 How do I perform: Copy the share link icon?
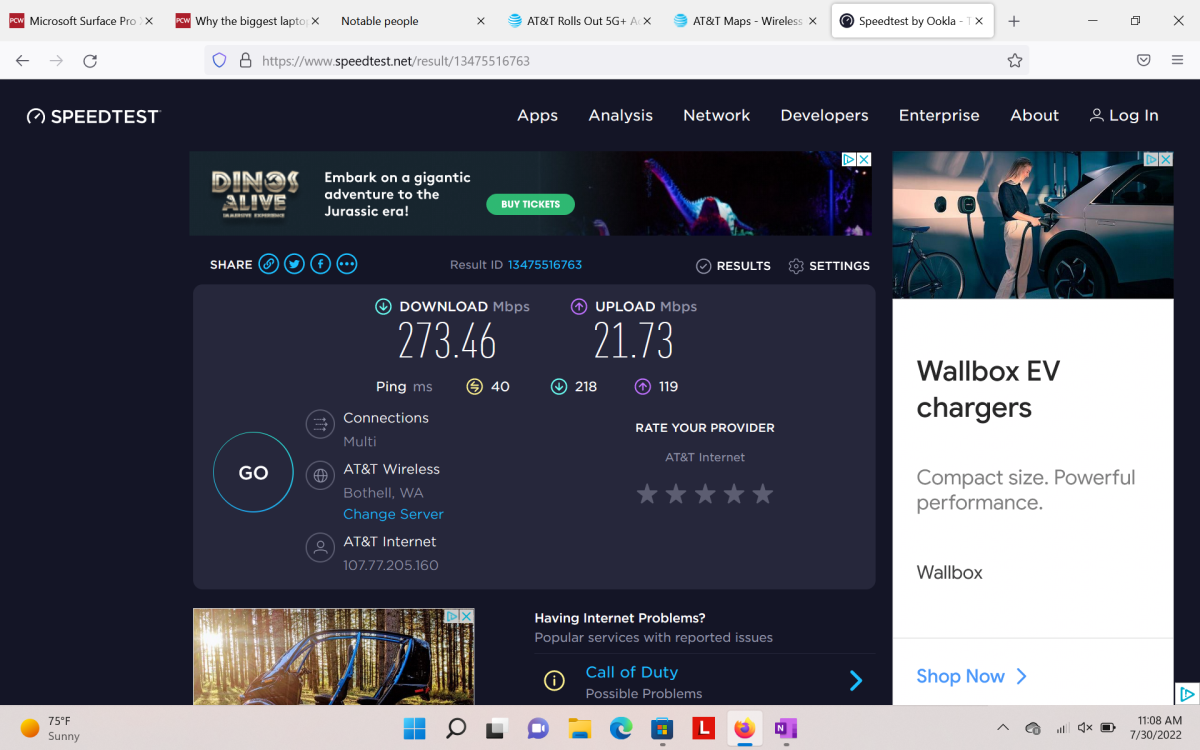[268, 264]
